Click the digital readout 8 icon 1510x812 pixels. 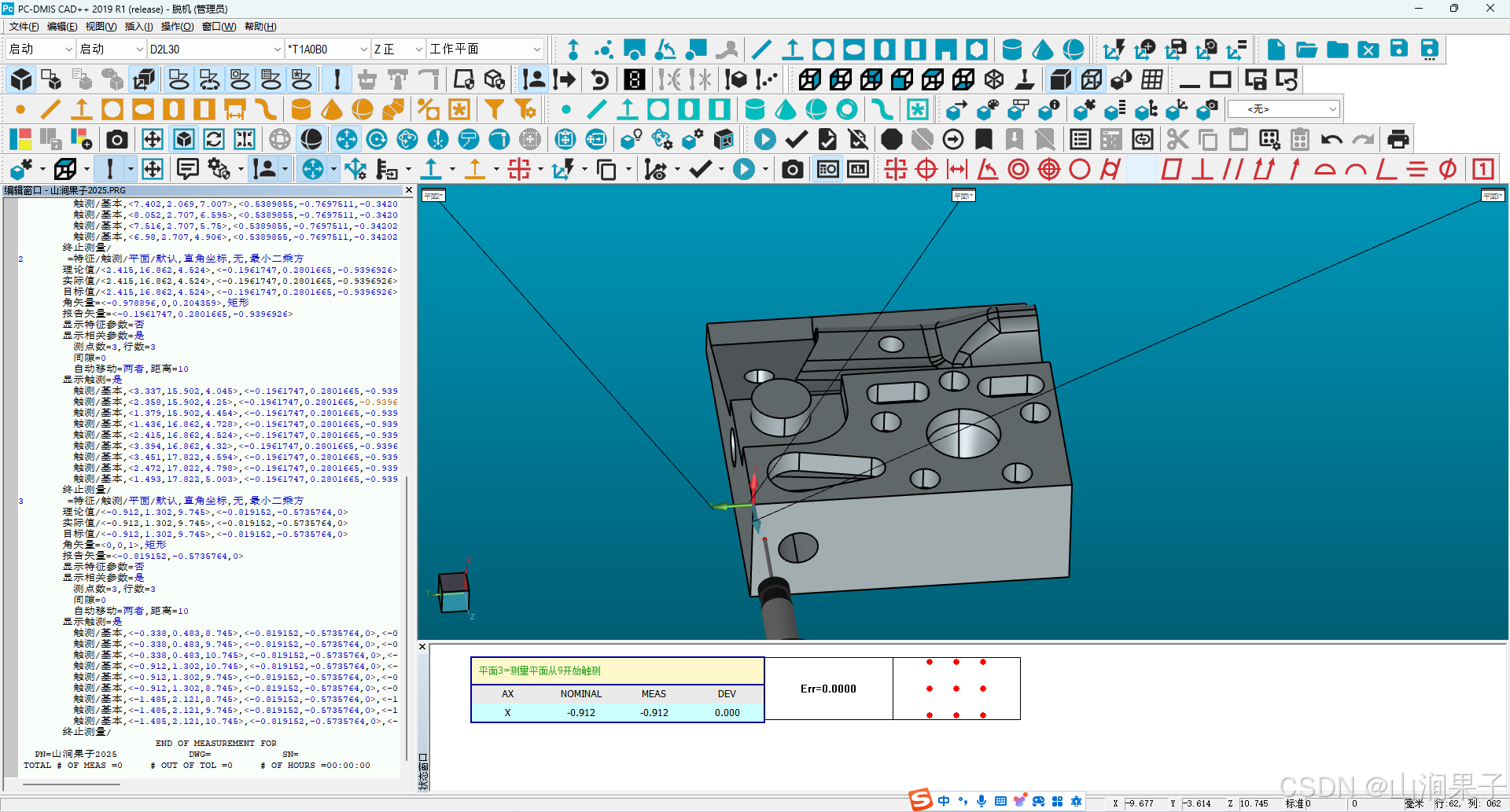(635, 79)
